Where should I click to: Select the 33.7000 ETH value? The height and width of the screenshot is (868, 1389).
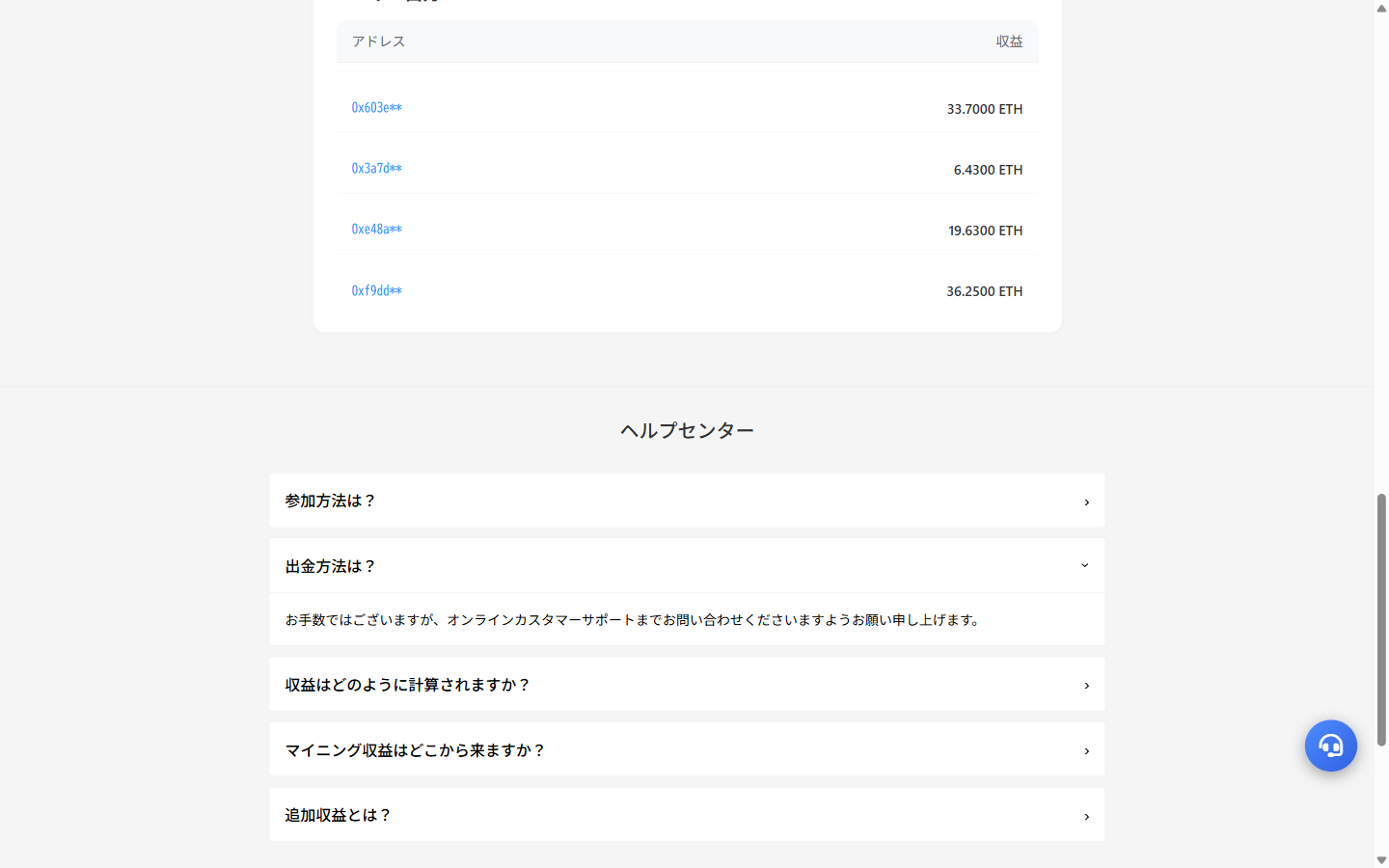tap(985, 109)
